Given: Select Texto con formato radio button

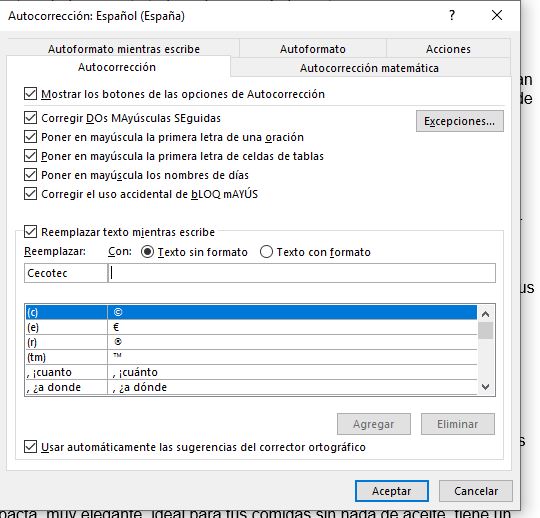Looking at the screenshot, I should pos(267,252).
